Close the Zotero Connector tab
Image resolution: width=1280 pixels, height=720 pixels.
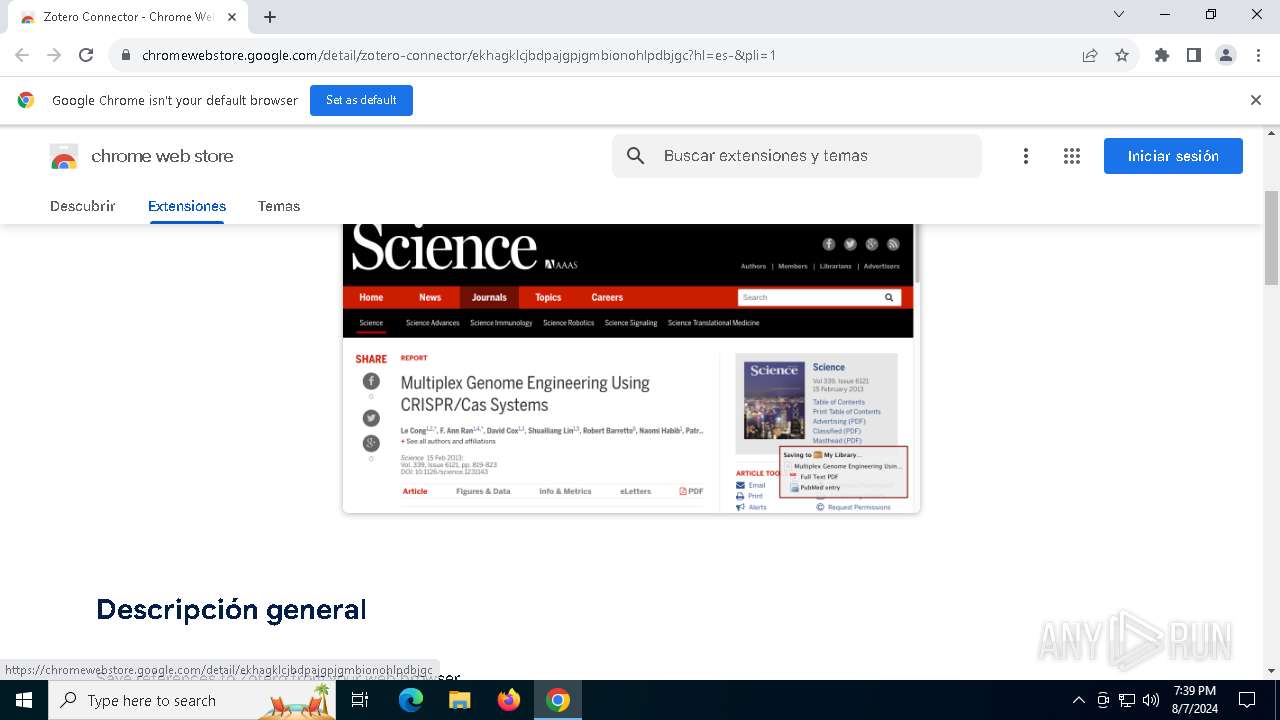click(232, 17)
